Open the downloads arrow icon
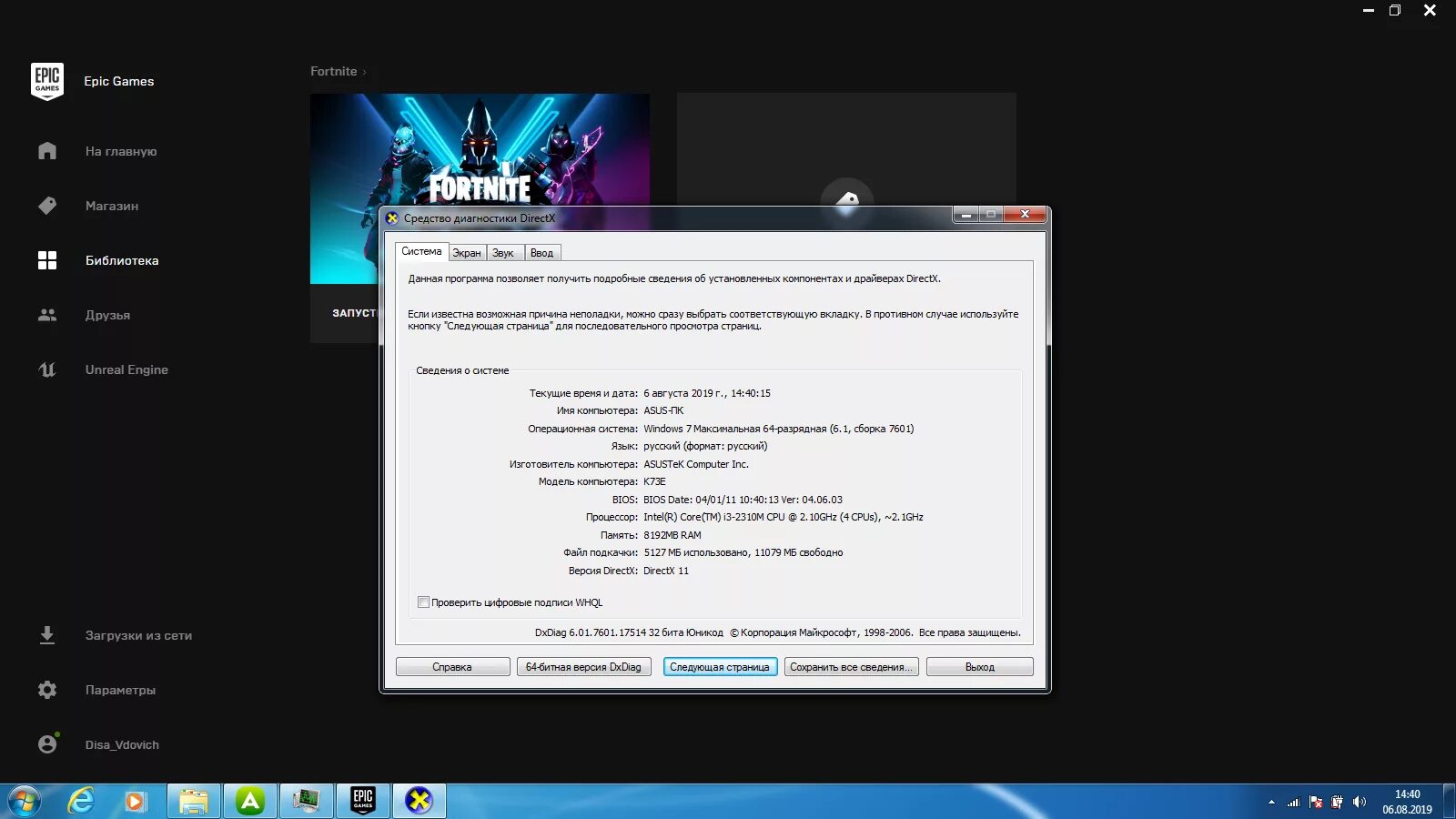1456x819 pixels. (47, 635)
